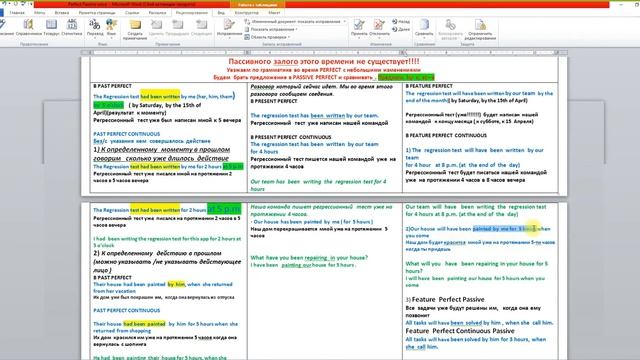Screen dimensions: 640x360
Task: Select the Рецензирование tab
Action: point(191,13)
